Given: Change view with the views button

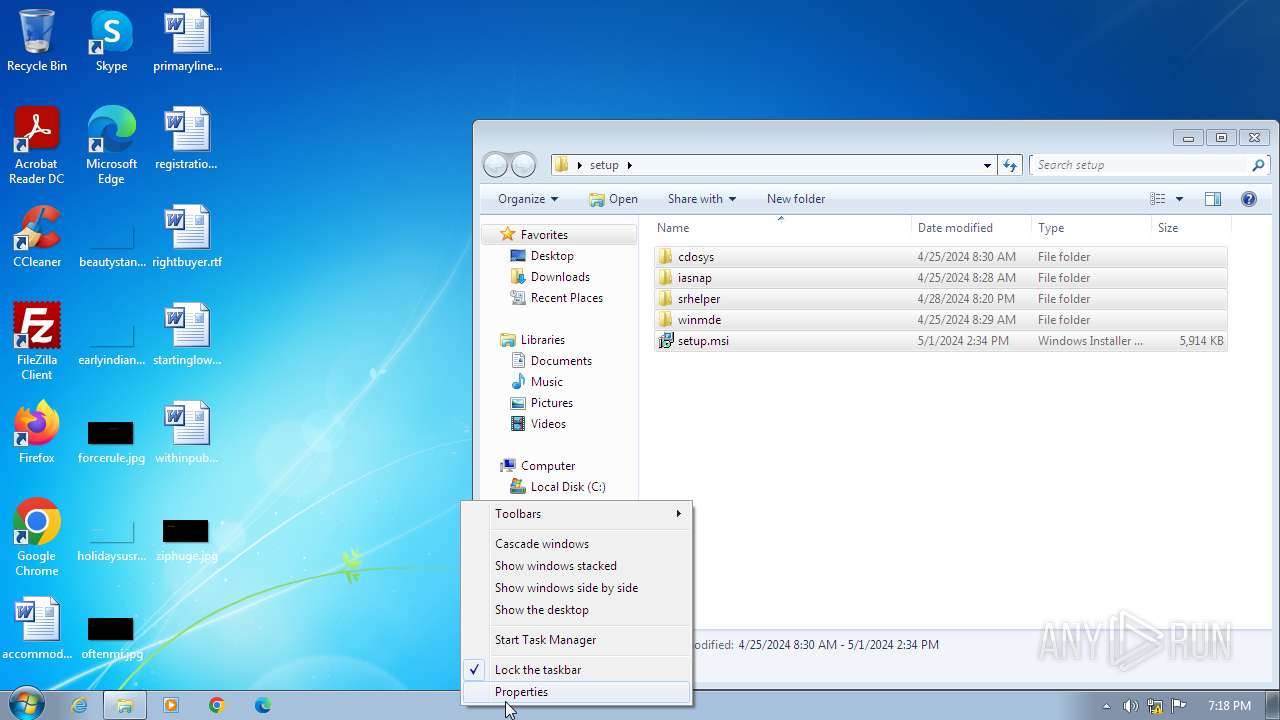Looking at the screenshot, I should [x=1158, y=199].
